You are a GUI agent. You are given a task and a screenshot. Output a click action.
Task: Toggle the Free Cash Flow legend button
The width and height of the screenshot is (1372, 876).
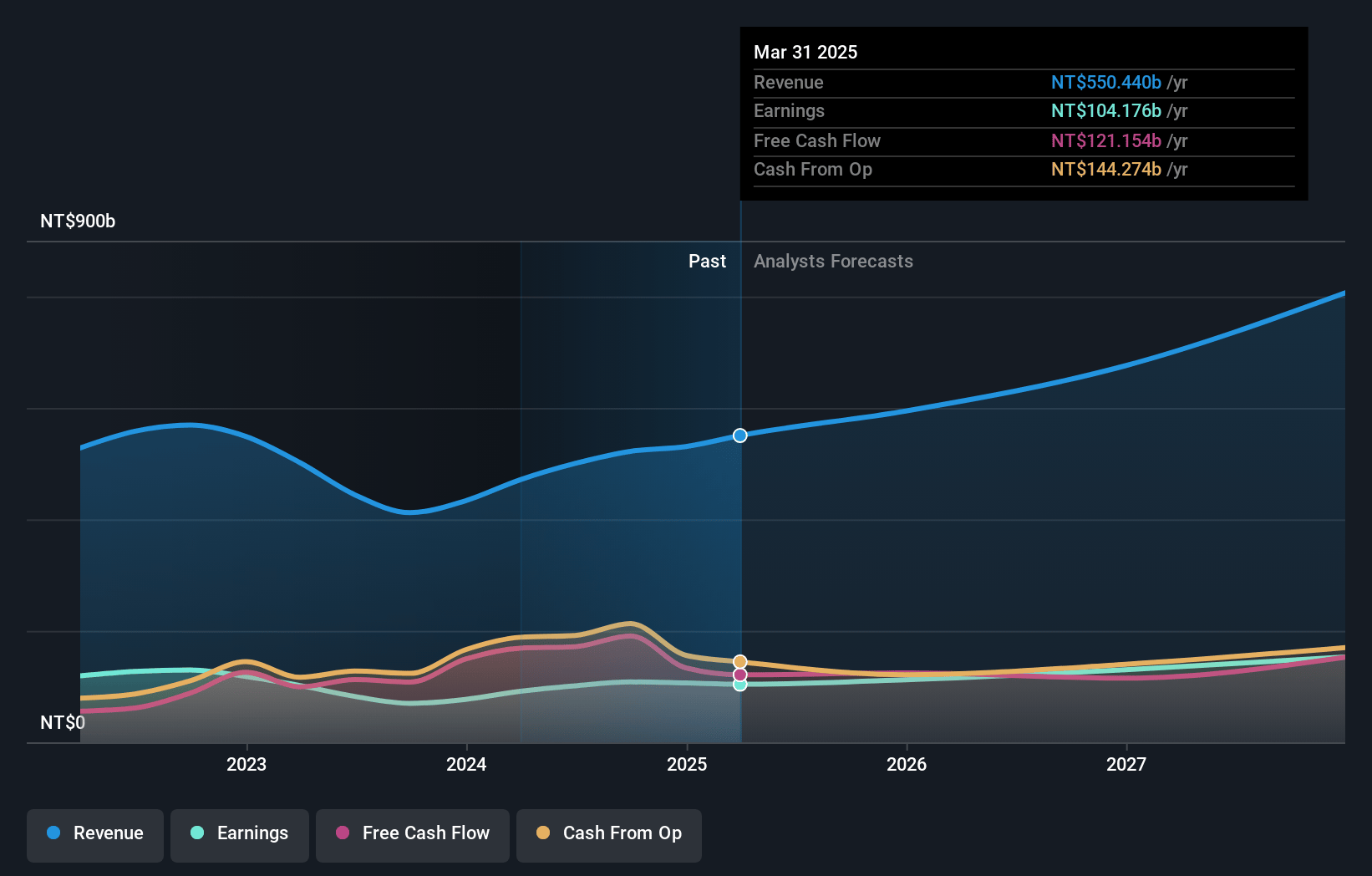click(413, 835)
